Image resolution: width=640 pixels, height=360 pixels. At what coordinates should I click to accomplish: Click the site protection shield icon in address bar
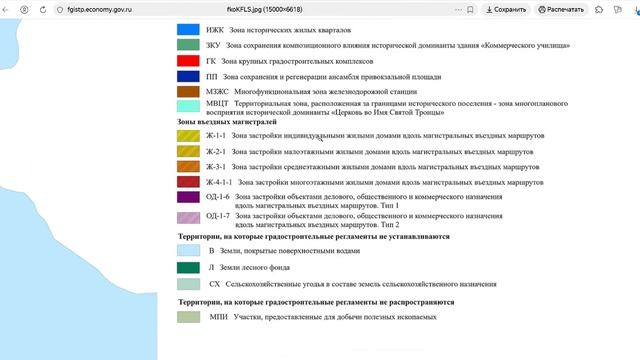60,9
